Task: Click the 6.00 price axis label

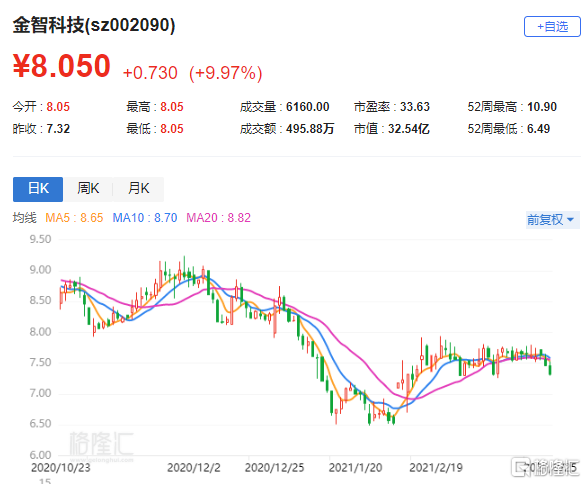Action: pyautogui.click(x=40, y=455)
